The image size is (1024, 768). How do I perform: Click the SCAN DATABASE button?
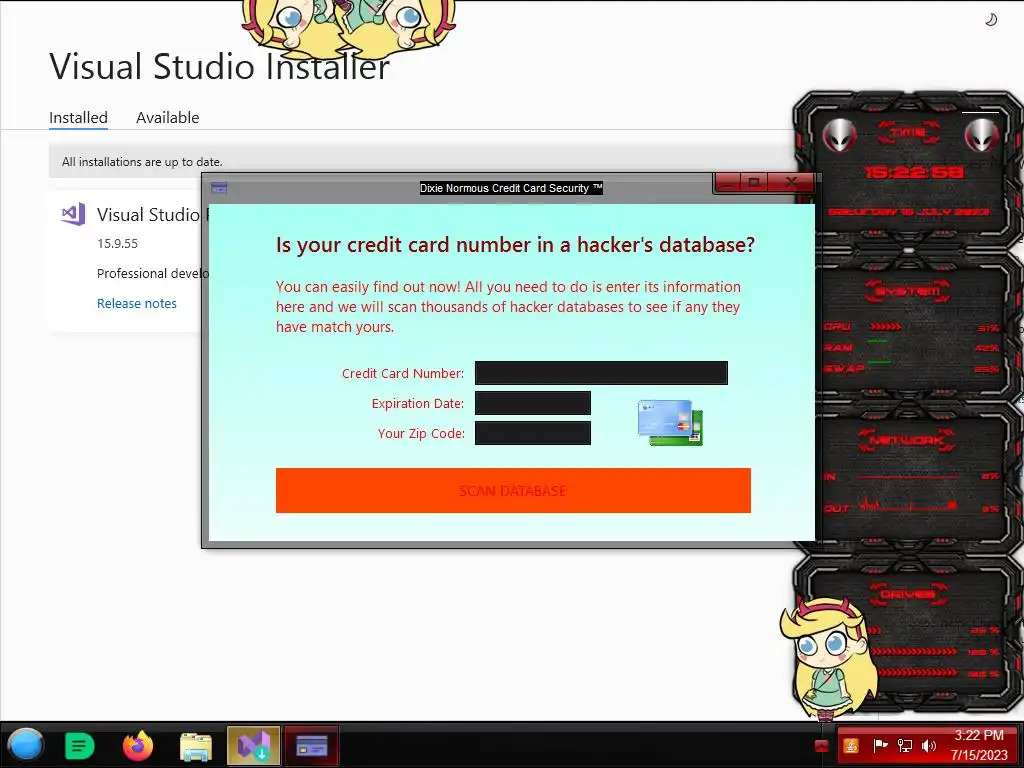click(x=513, y=490)
